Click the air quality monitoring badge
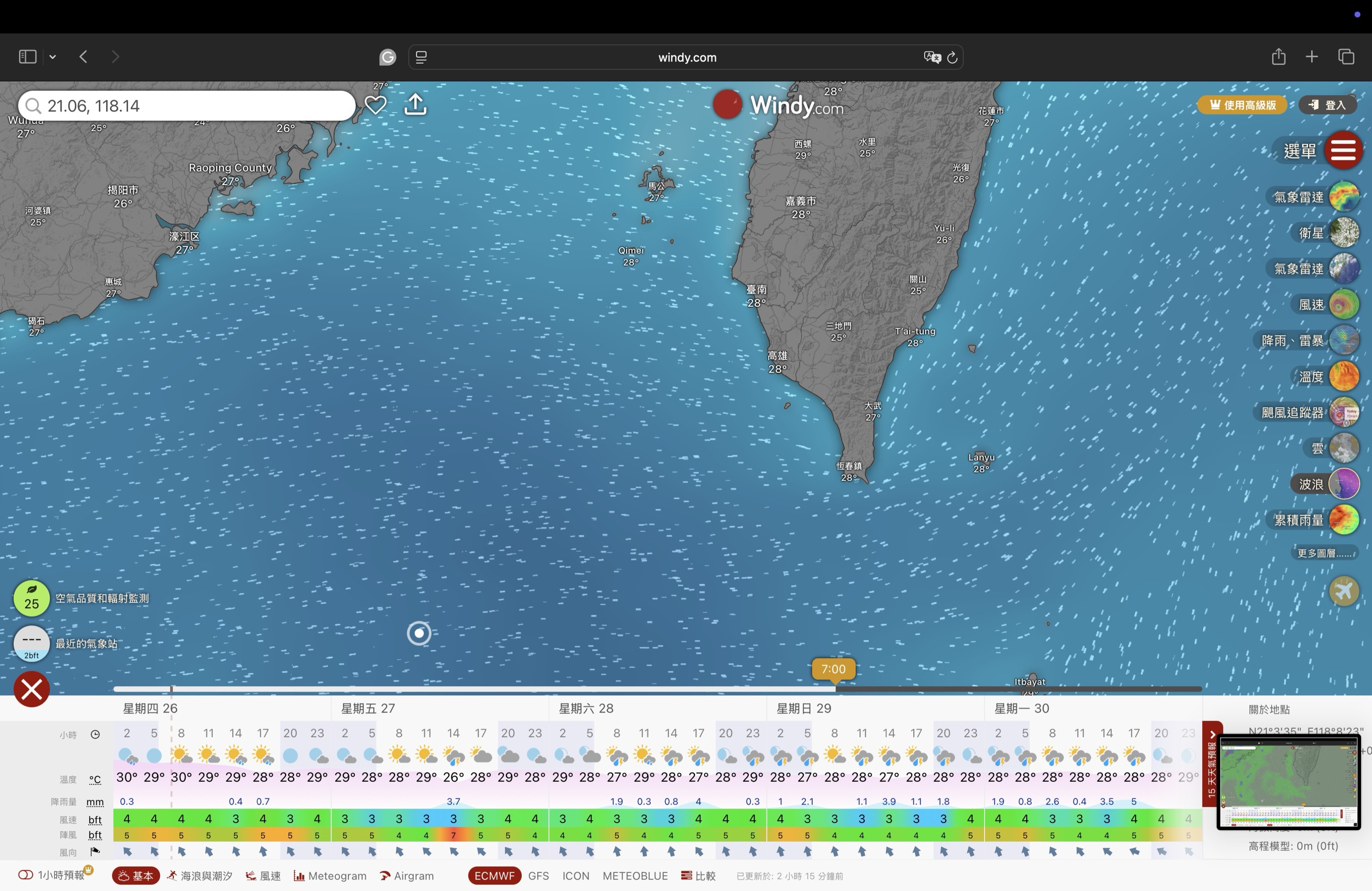 point(32,598)
